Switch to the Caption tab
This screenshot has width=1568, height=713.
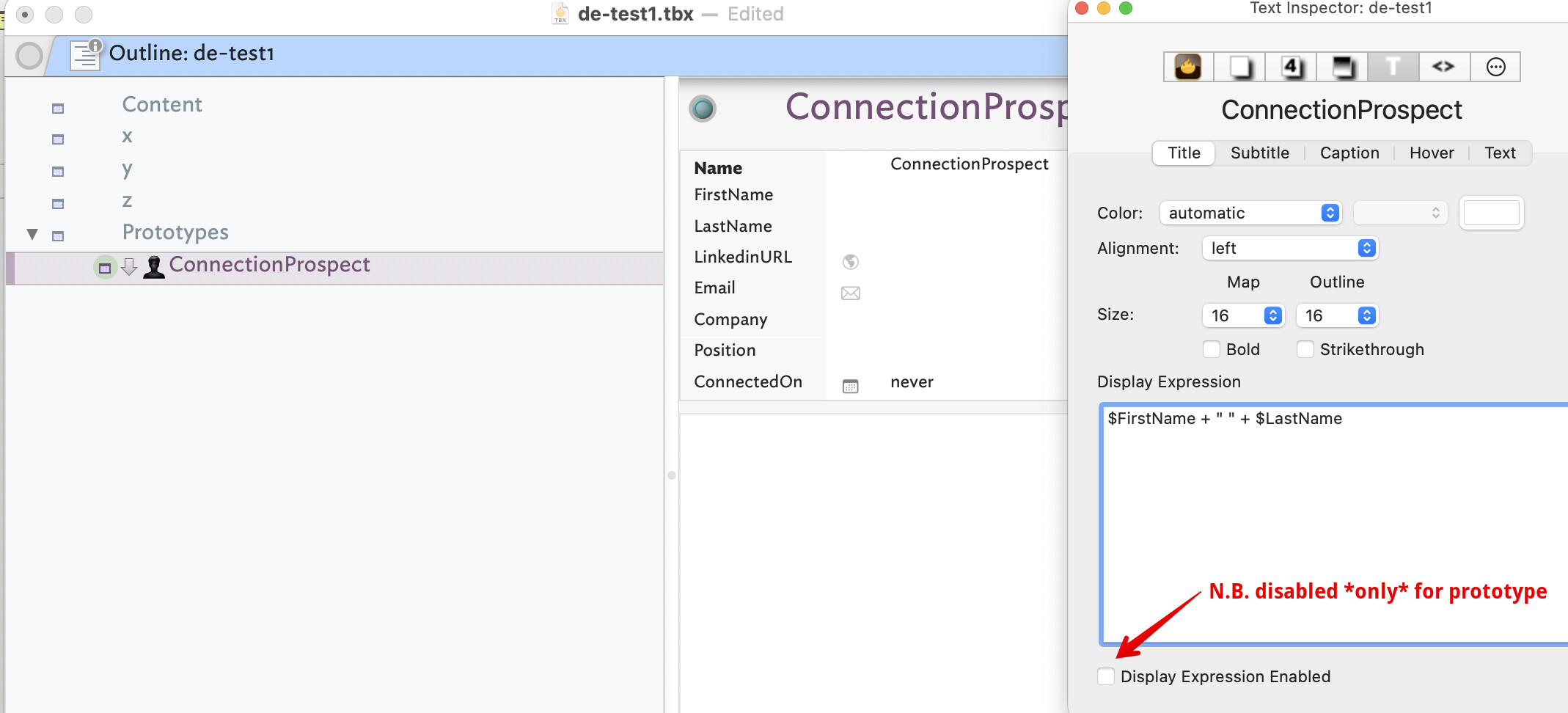tap(1349, 153)
